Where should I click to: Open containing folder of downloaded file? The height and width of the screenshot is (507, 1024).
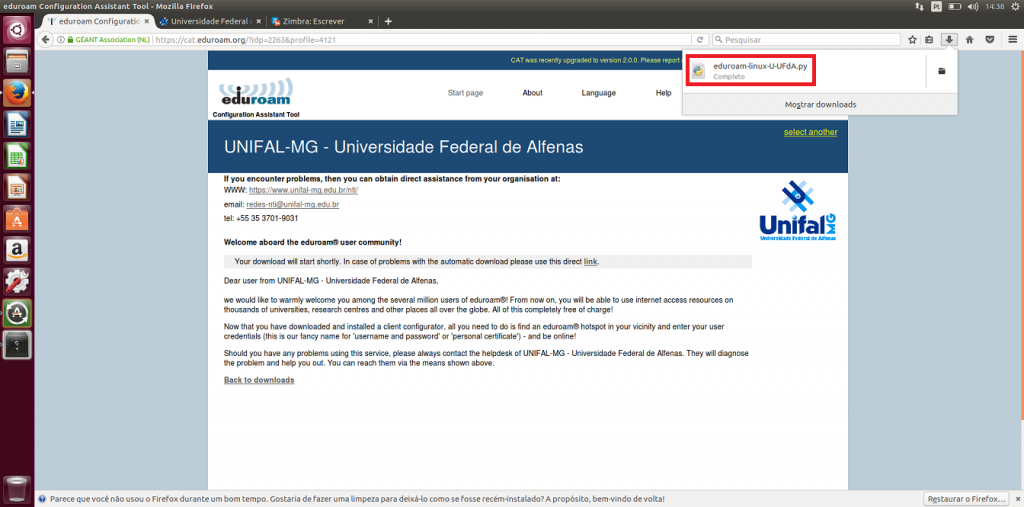[x=942, y=71]
